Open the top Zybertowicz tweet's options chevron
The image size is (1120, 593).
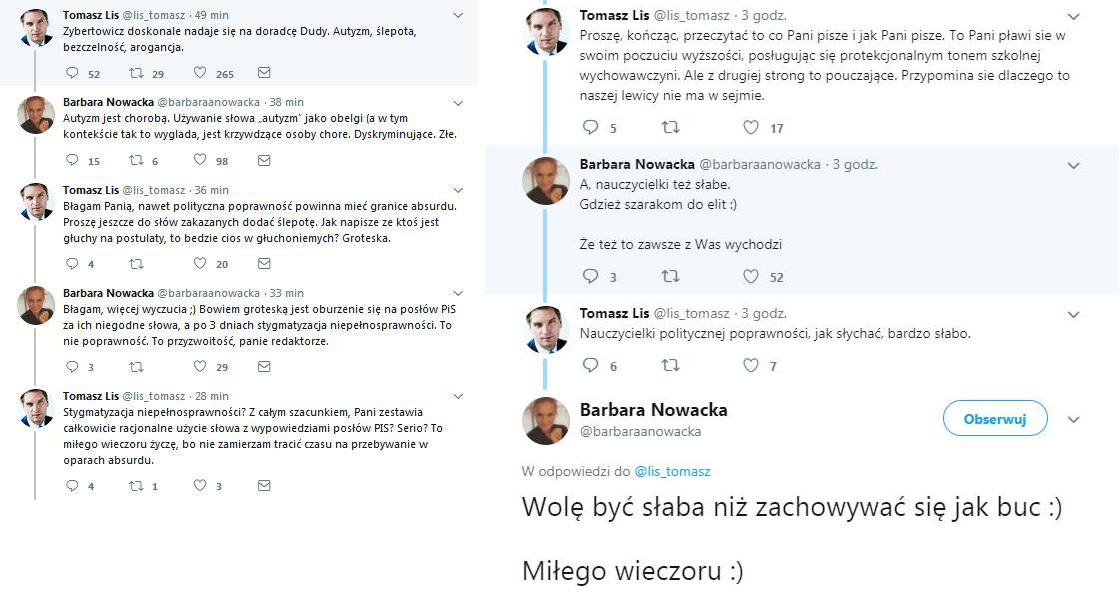click(x=458, y=16)
